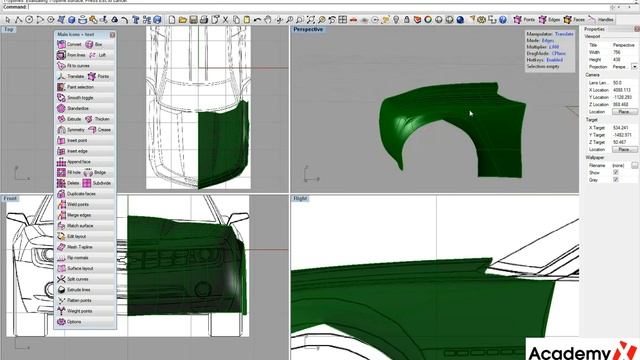
Task: Browse for wallpaper Filename
Action: tap(635, 165)
